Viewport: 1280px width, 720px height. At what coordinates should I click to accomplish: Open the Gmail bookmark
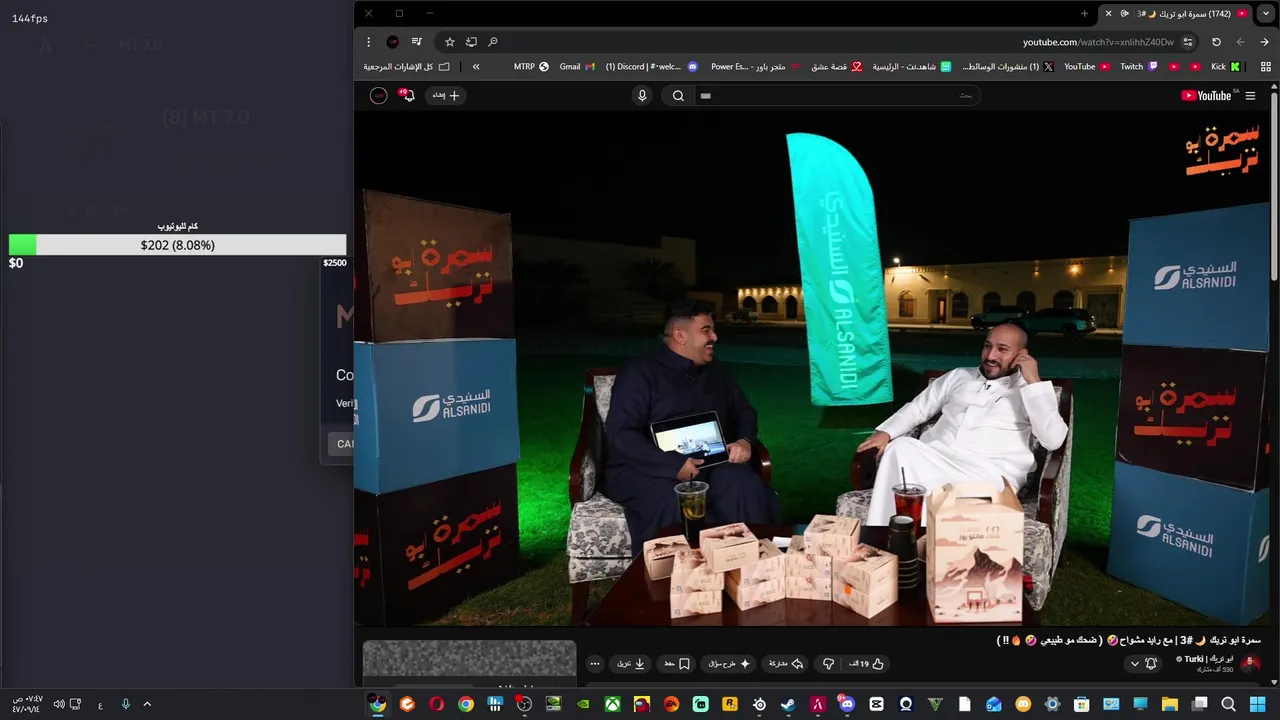tap(577, 67)
